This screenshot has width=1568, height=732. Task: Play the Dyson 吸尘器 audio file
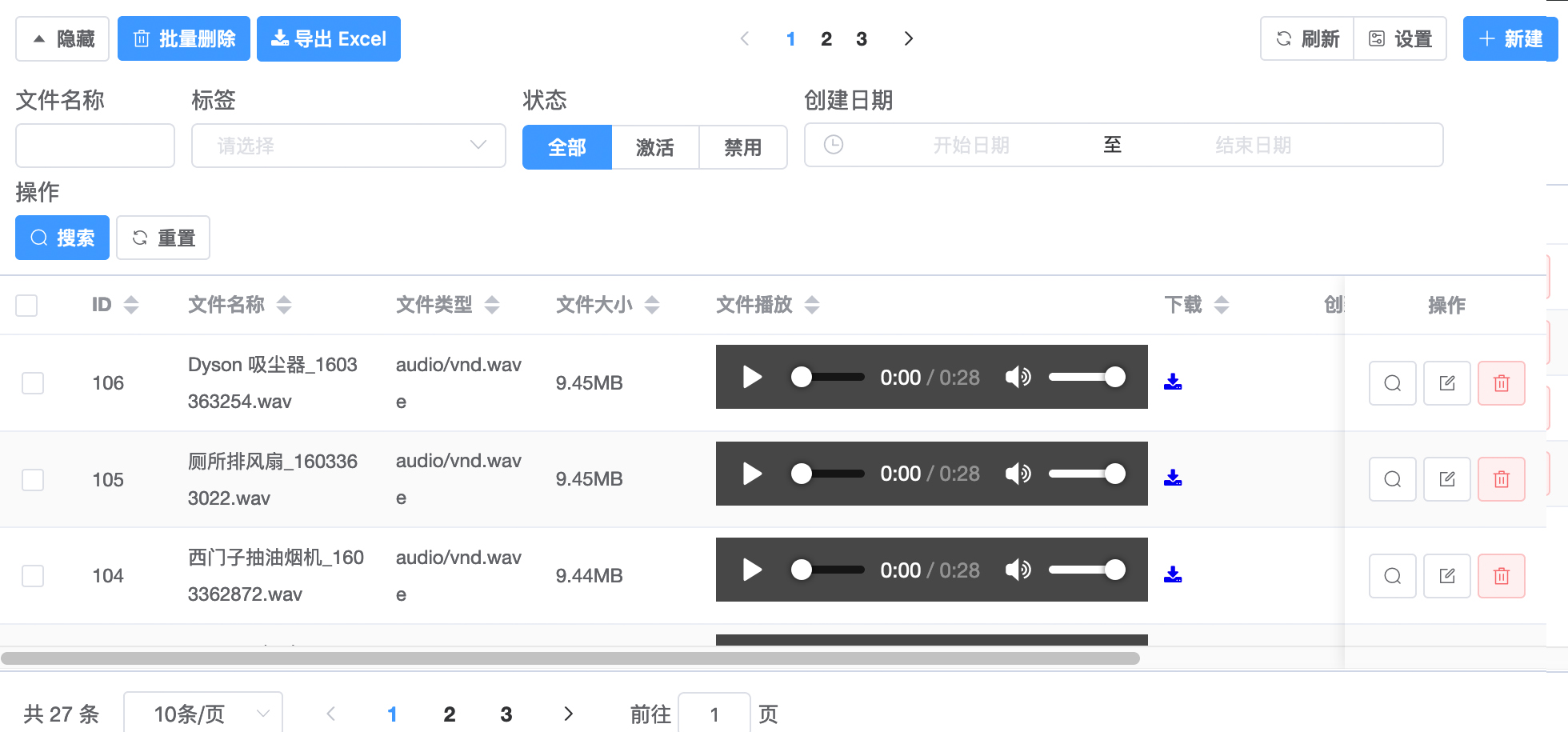pos(752,377)
